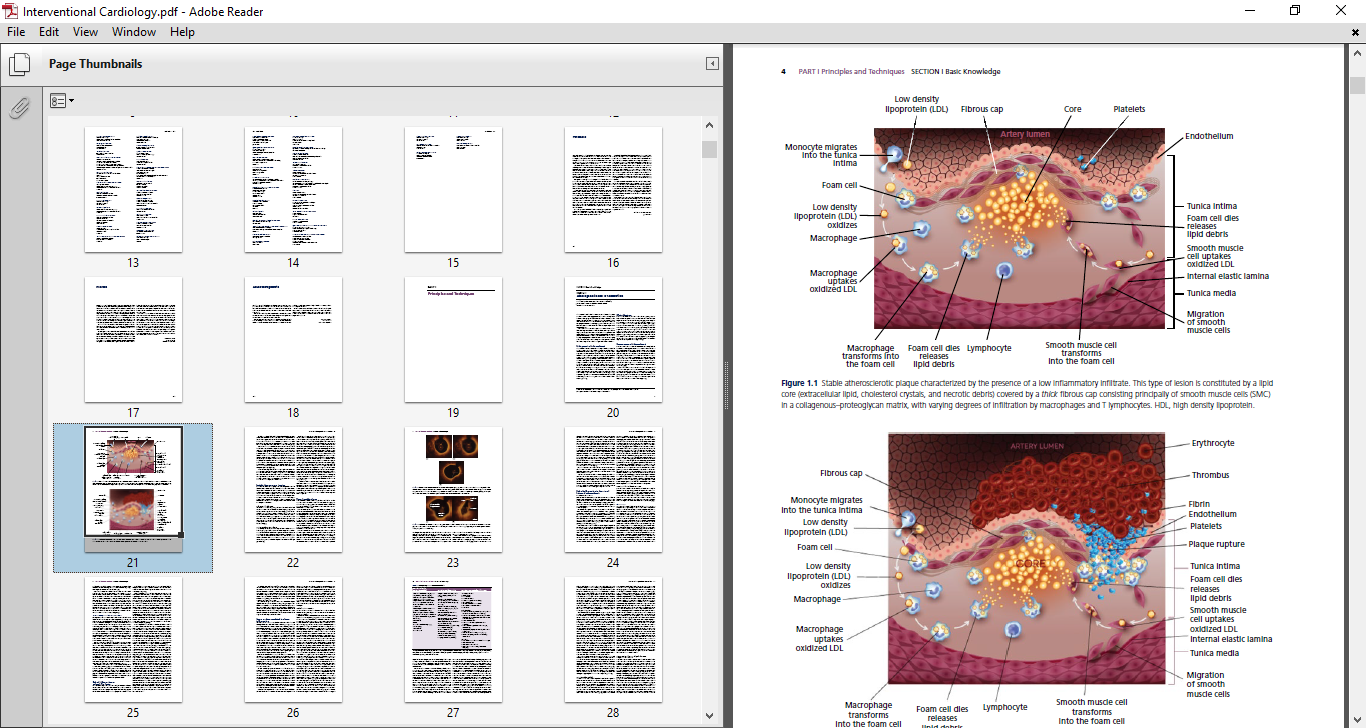Open the Attachments paperclip panel

point(19,107)
